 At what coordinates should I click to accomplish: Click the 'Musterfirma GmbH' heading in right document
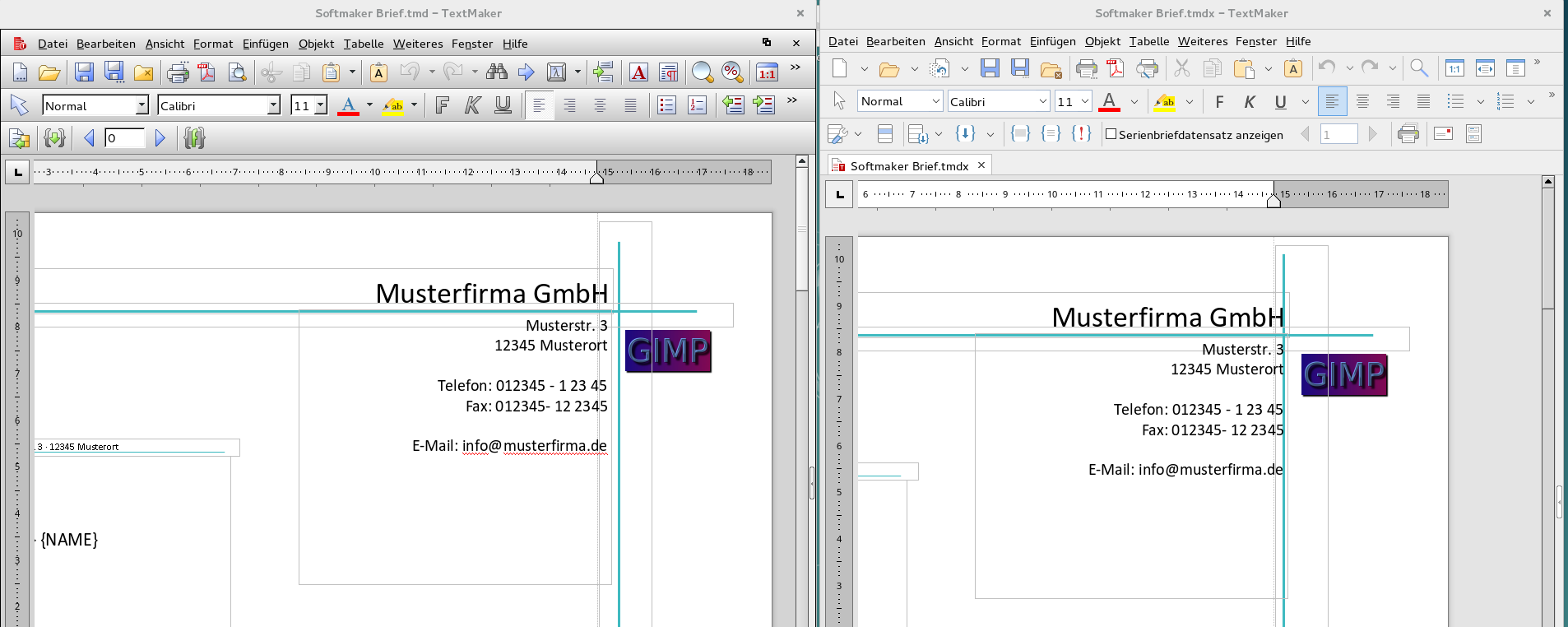(x=1167, y=317)
